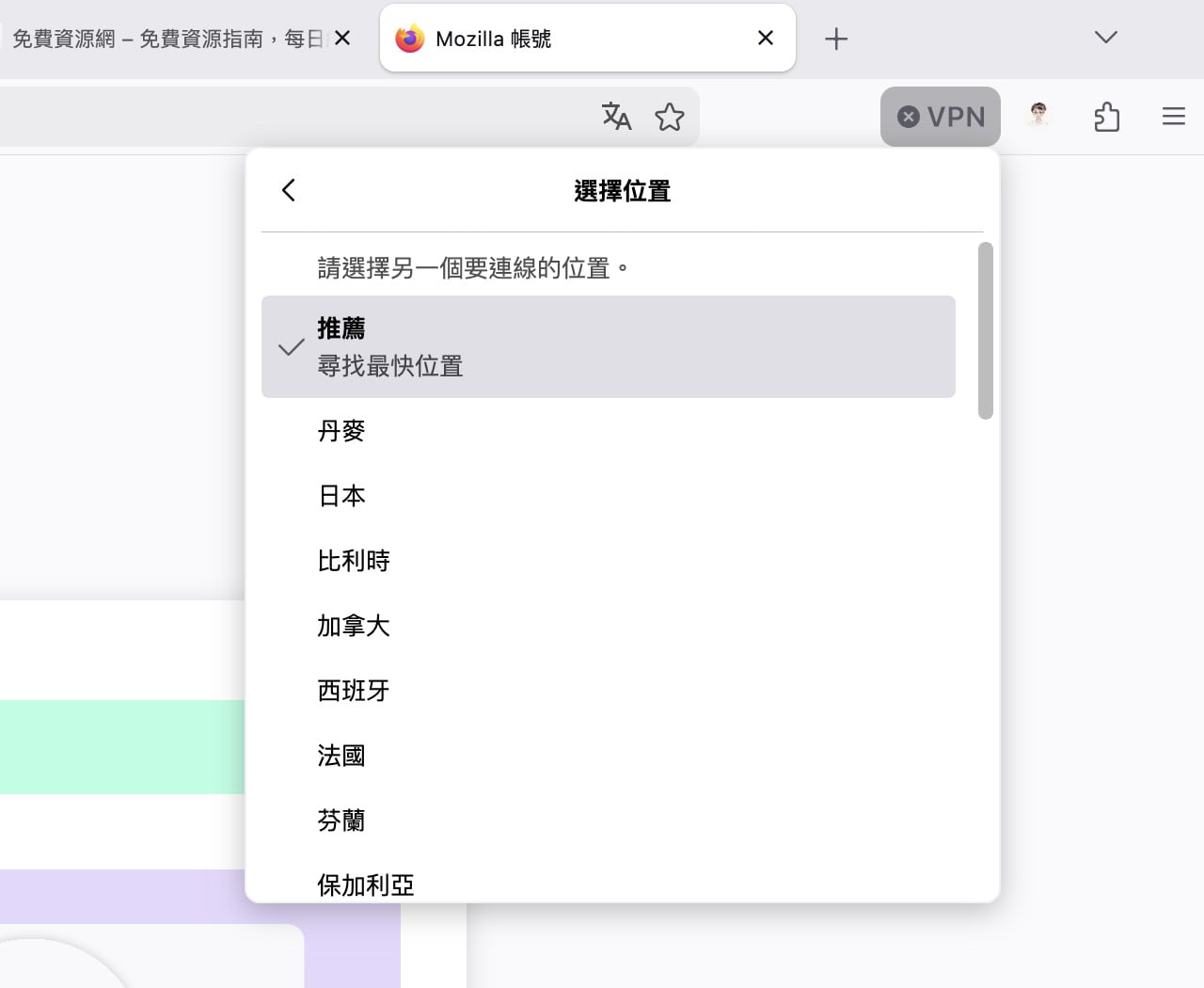Toggle the VPN toolbar button
The height and width of the screenshot is (988, 1204).
point(941,117)
